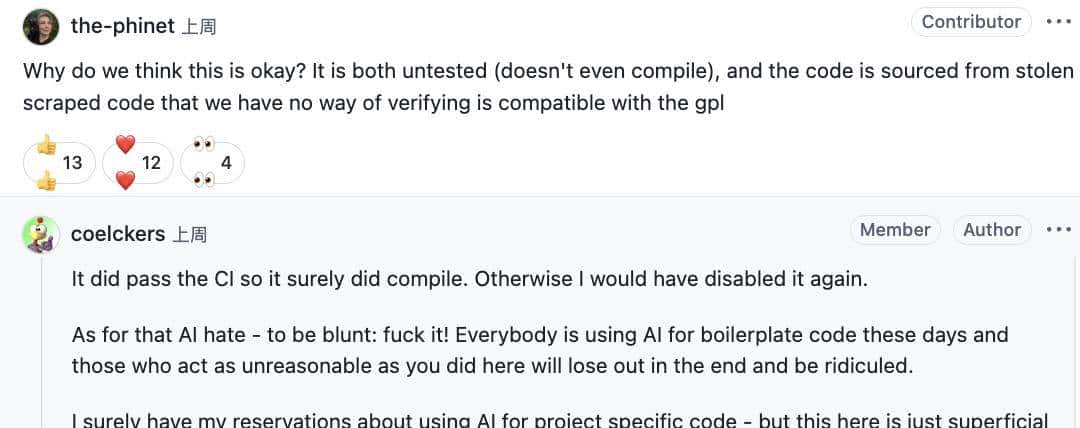Image resolution: width=1080 pixels, height=428 pixels.
Task: Open the-phinet username profile link
Action: click(123, 27)
